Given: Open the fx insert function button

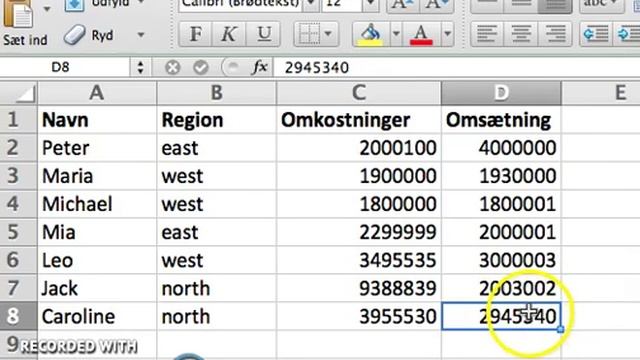Looking at the screenshot, I should tap(260, 67).
